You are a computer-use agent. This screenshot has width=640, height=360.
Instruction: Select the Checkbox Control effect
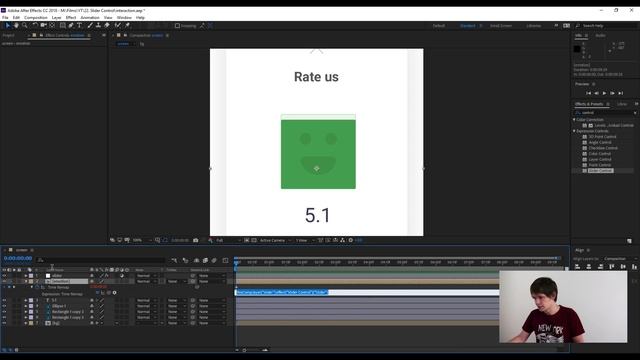pyautogui.click(x=603, y=148)
